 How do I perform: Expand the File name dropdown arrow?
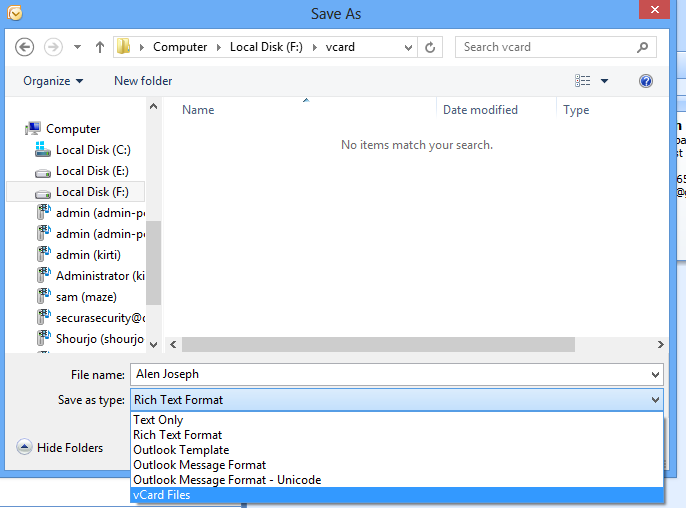click(655, 375)
